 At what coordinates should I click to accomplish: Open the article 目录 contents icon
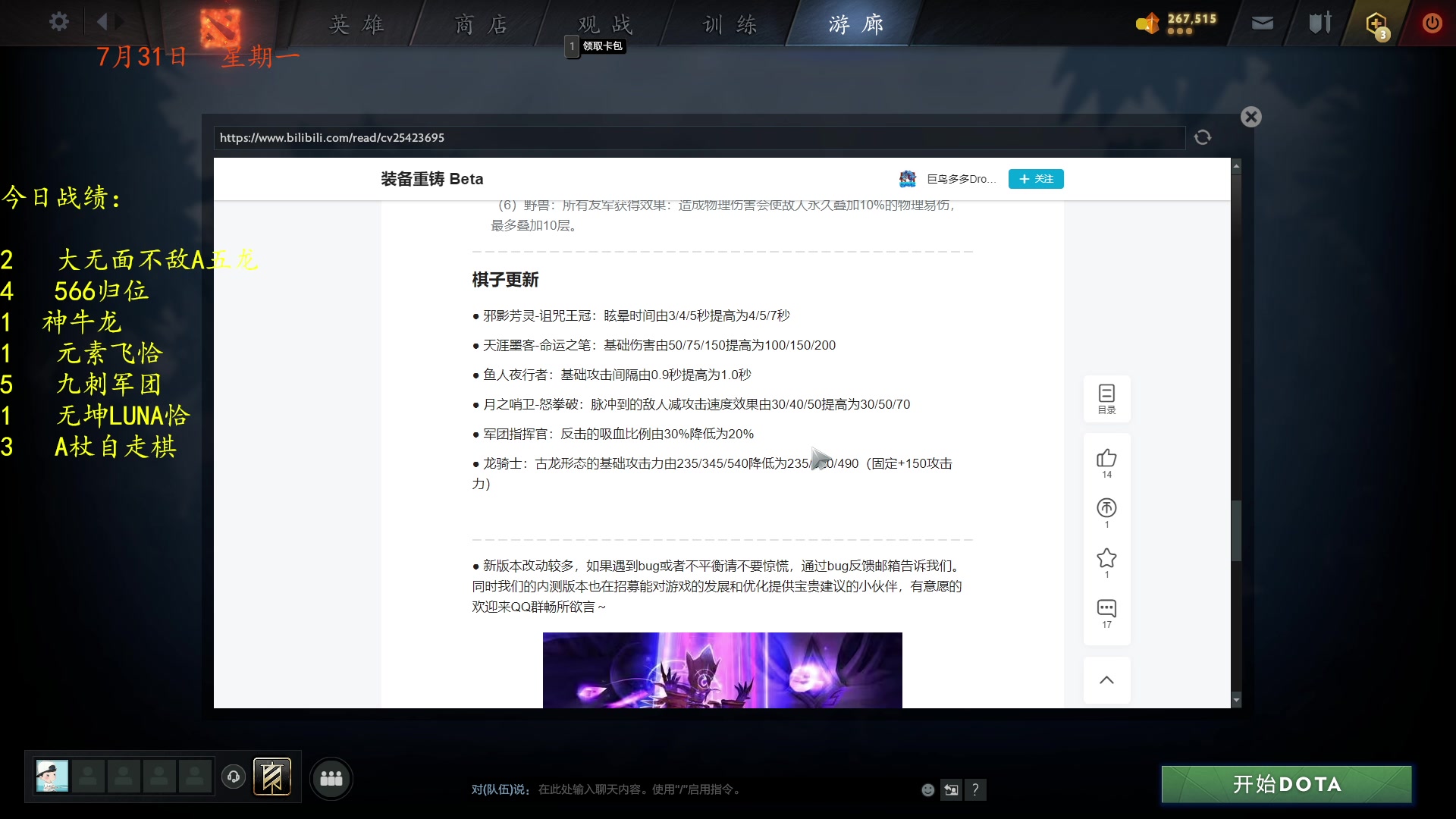(x=1106, y=399)
